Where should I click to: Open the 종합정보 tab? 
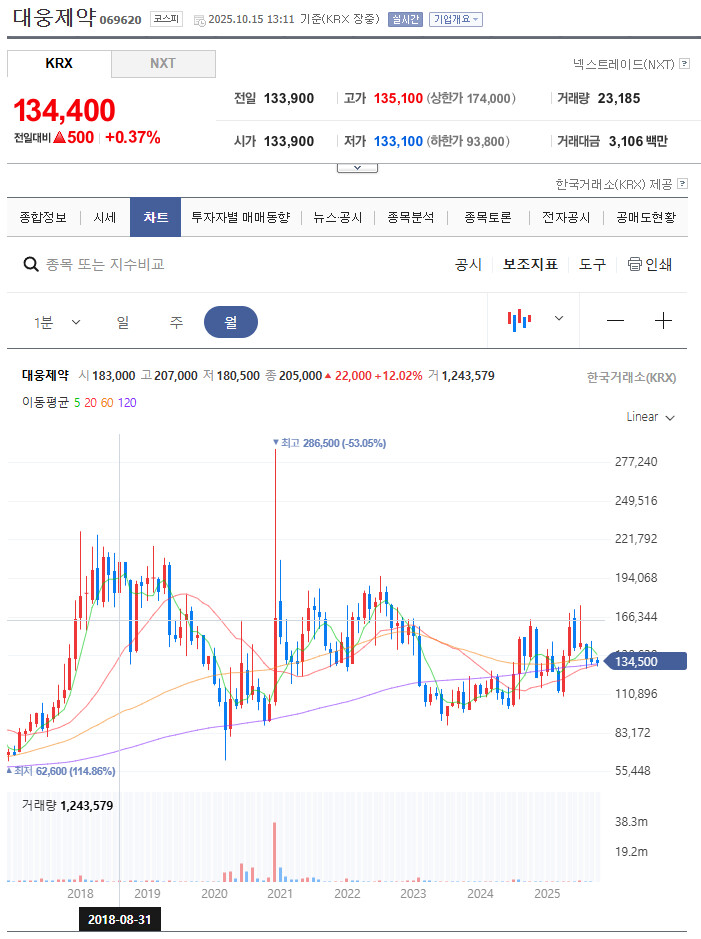point(43,217)
